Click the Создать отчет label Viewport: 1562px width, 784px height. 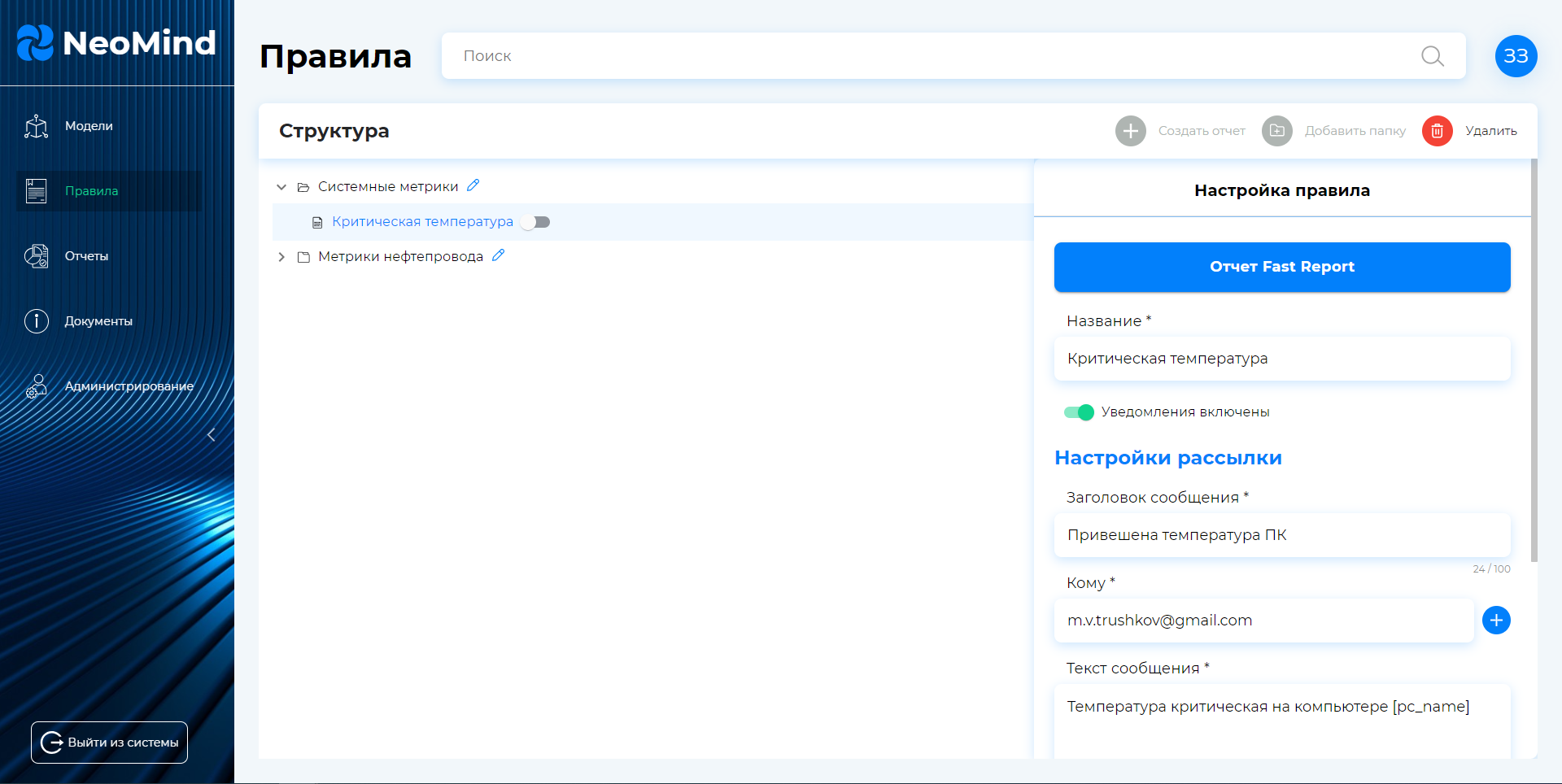point(1202,131)
